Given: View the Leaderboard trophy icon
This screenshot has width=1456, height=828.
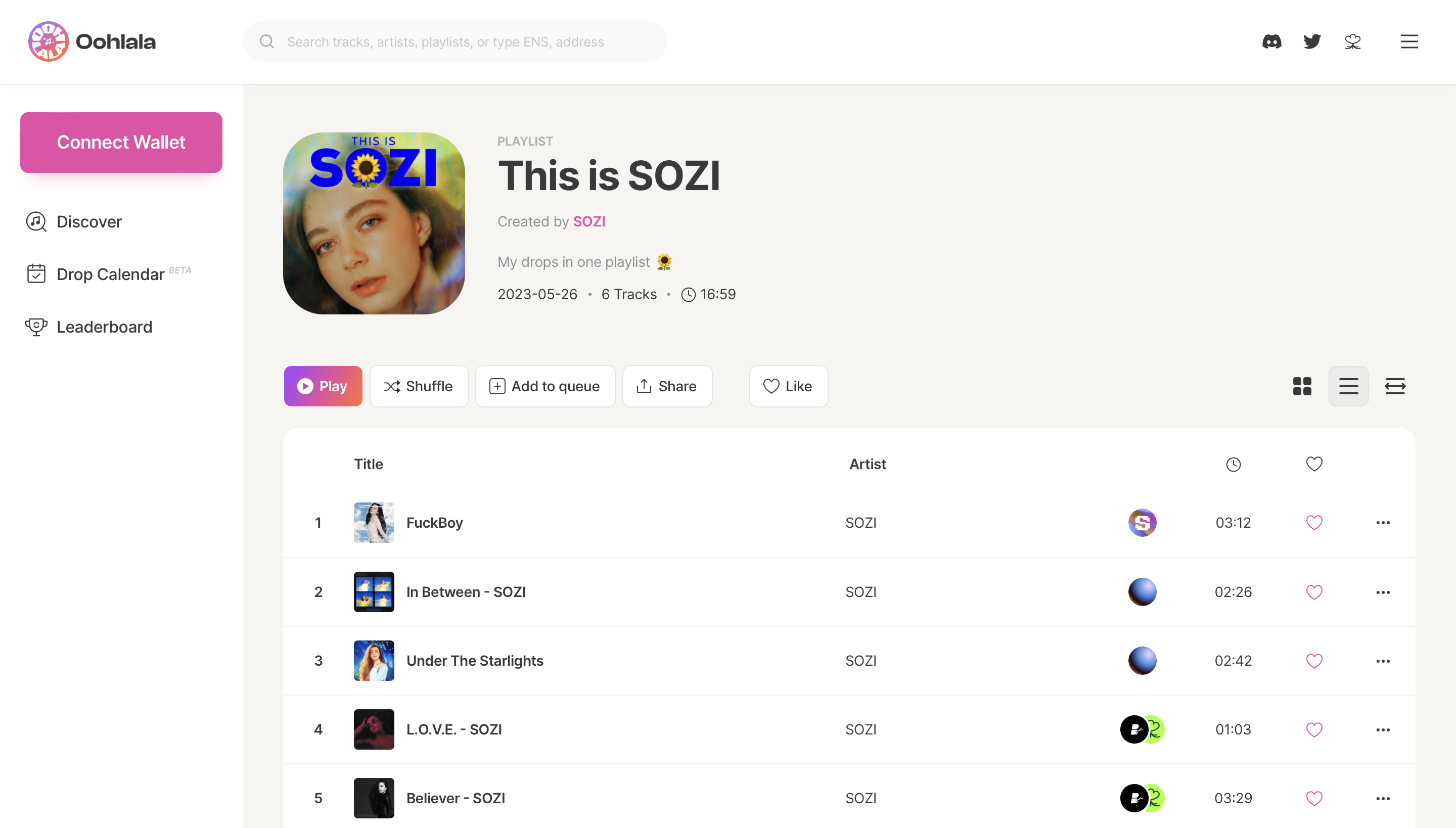Looking at the screenshot, I should coord(36,327).
